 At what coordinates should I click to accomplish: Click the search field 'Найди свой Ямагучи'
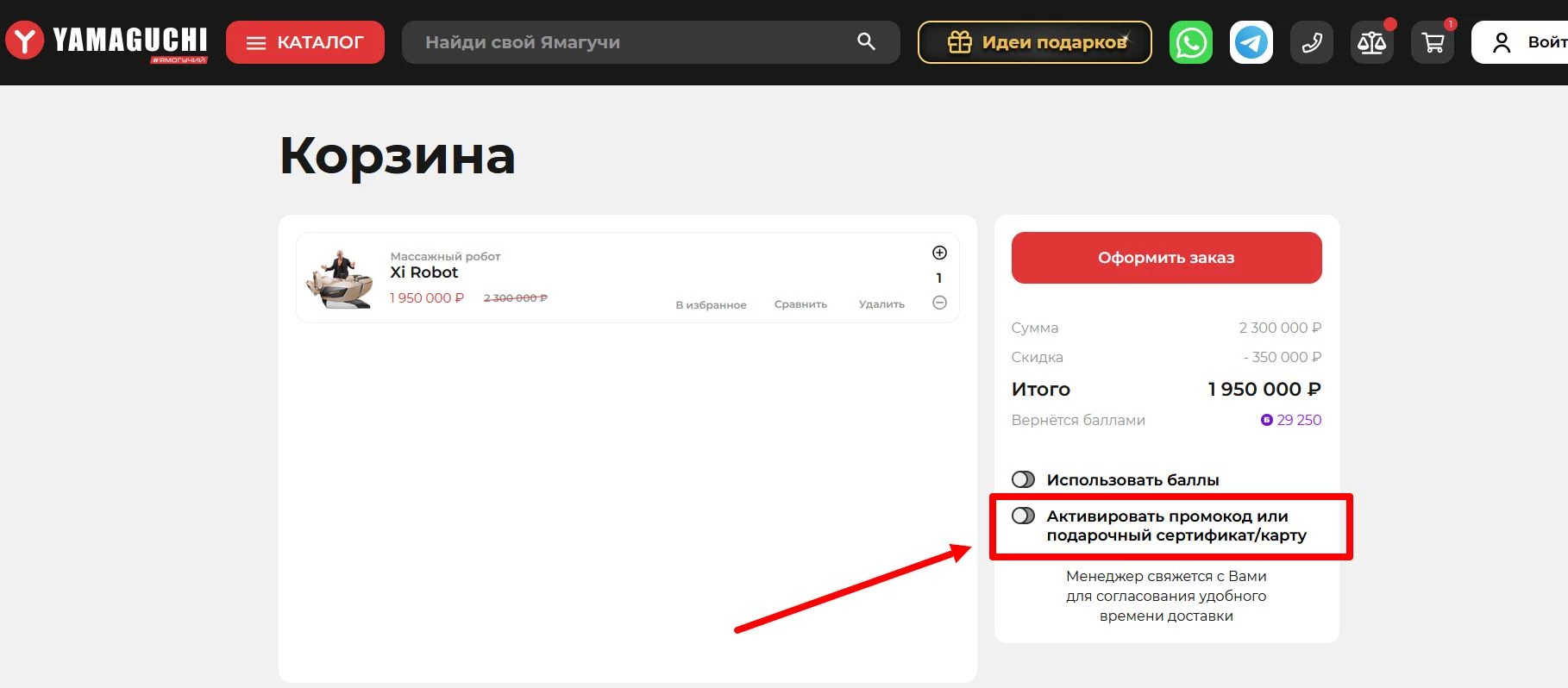point(634,42)
